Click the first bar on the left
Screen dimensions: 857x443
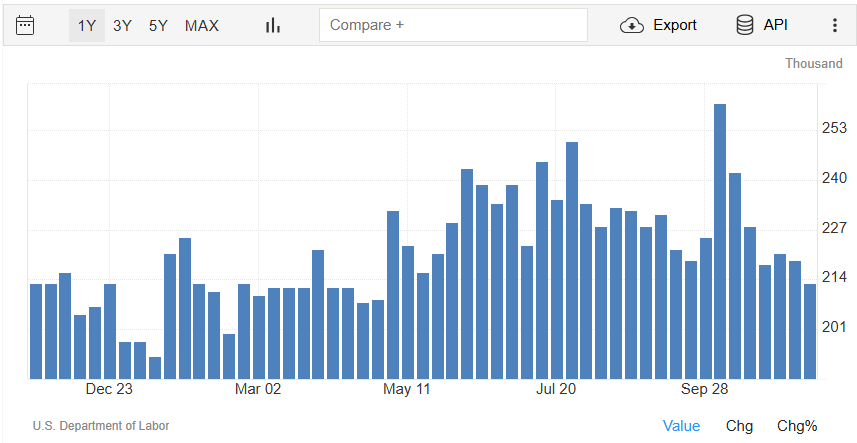coord(36,332)
